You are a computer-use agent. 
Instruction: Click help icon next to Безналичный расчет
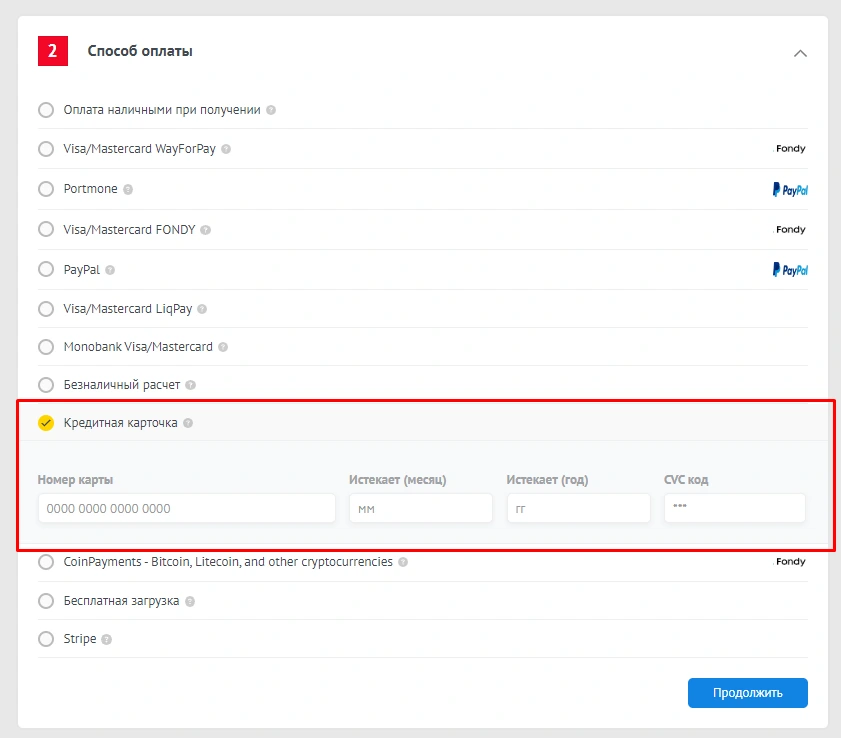pos(191,385)
